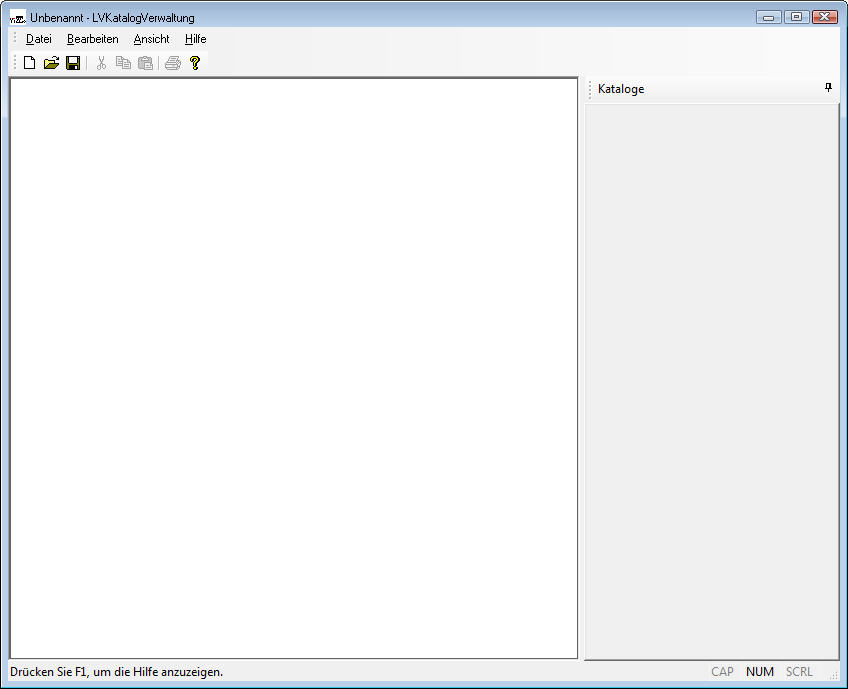The height and width of the screenshot is (689, 848).
Task: Open the Ansicht menu
Action: (151, 39)
